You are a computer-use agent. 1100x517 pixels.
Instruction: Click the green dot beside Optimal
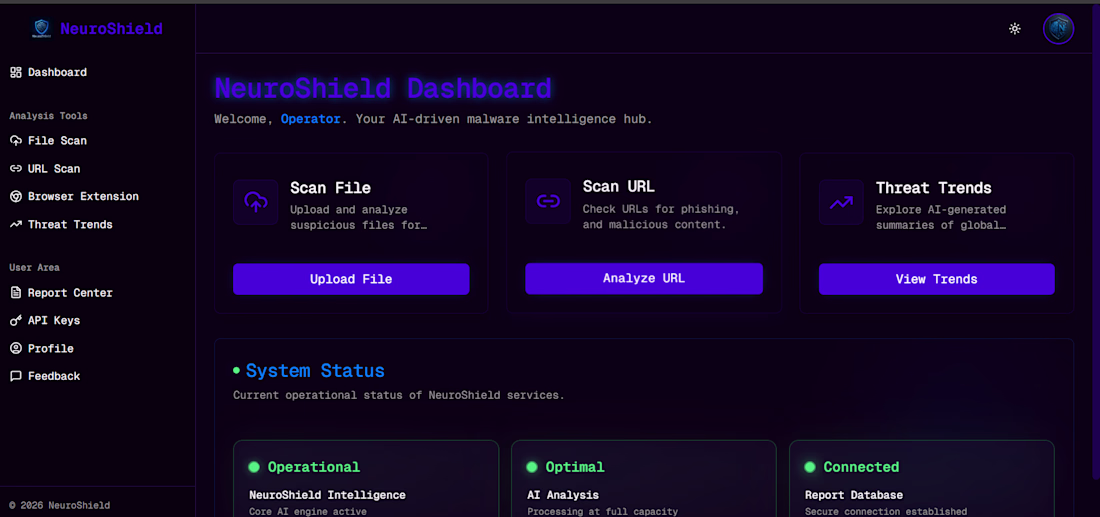[x=532, y=466]
